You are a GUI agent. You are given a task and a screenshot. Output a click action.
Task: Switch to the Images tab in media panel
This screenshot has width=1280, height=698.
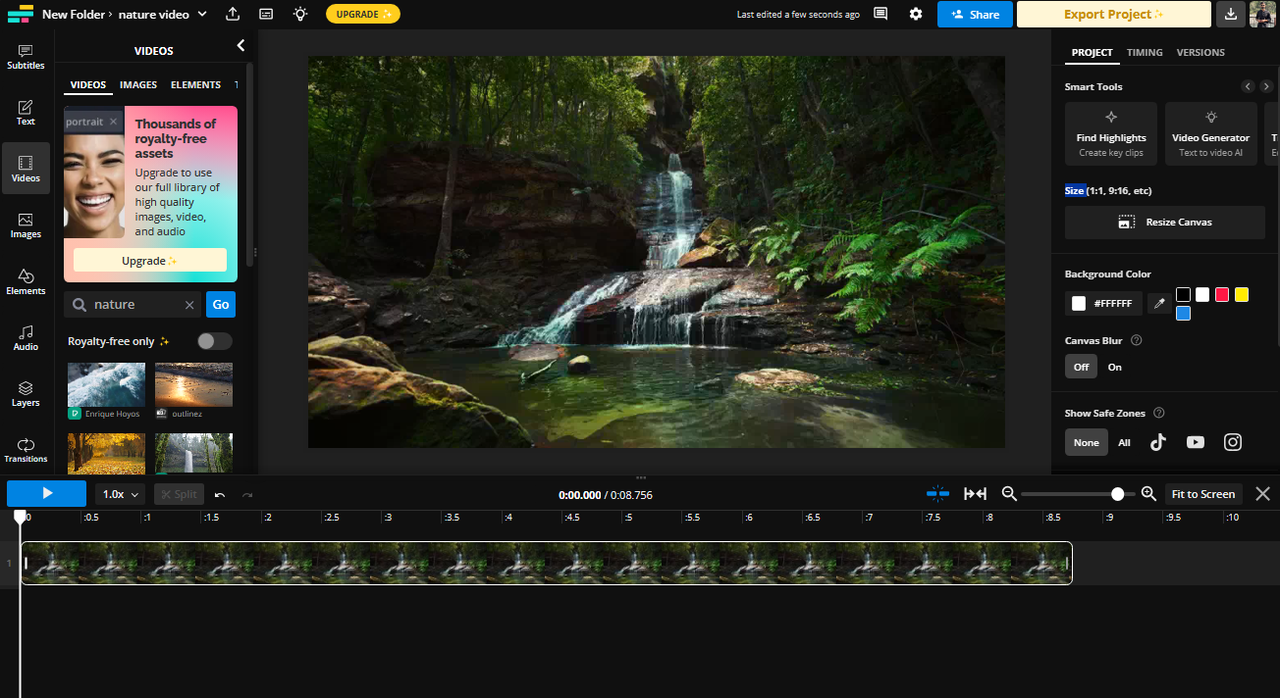[138, 85]
